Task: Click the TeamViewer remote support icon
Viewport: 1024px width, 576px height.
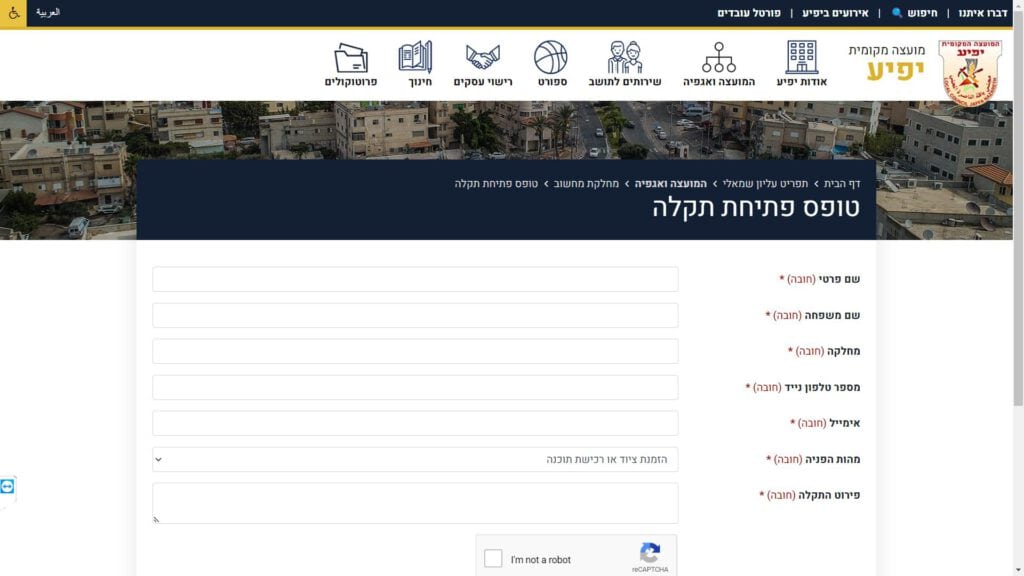Action: point(8,487)
